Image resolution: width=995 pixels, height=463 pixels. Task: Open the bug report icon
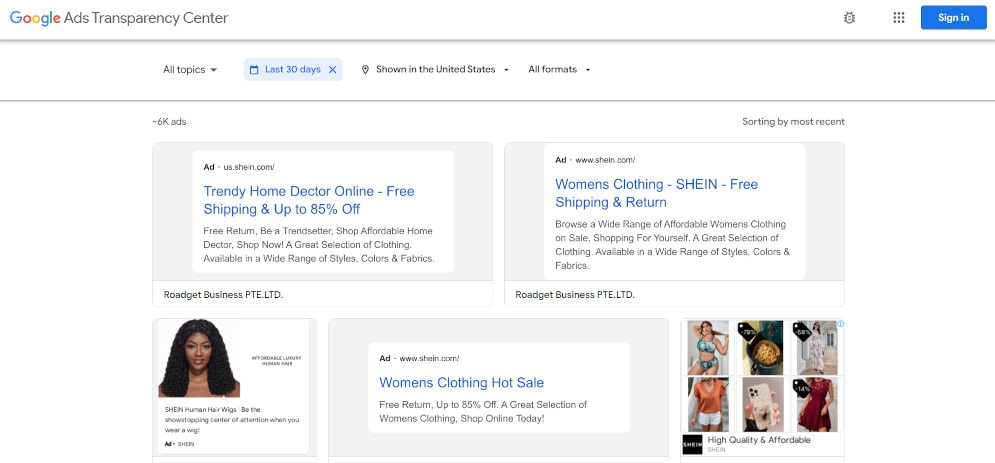point(849,18)
